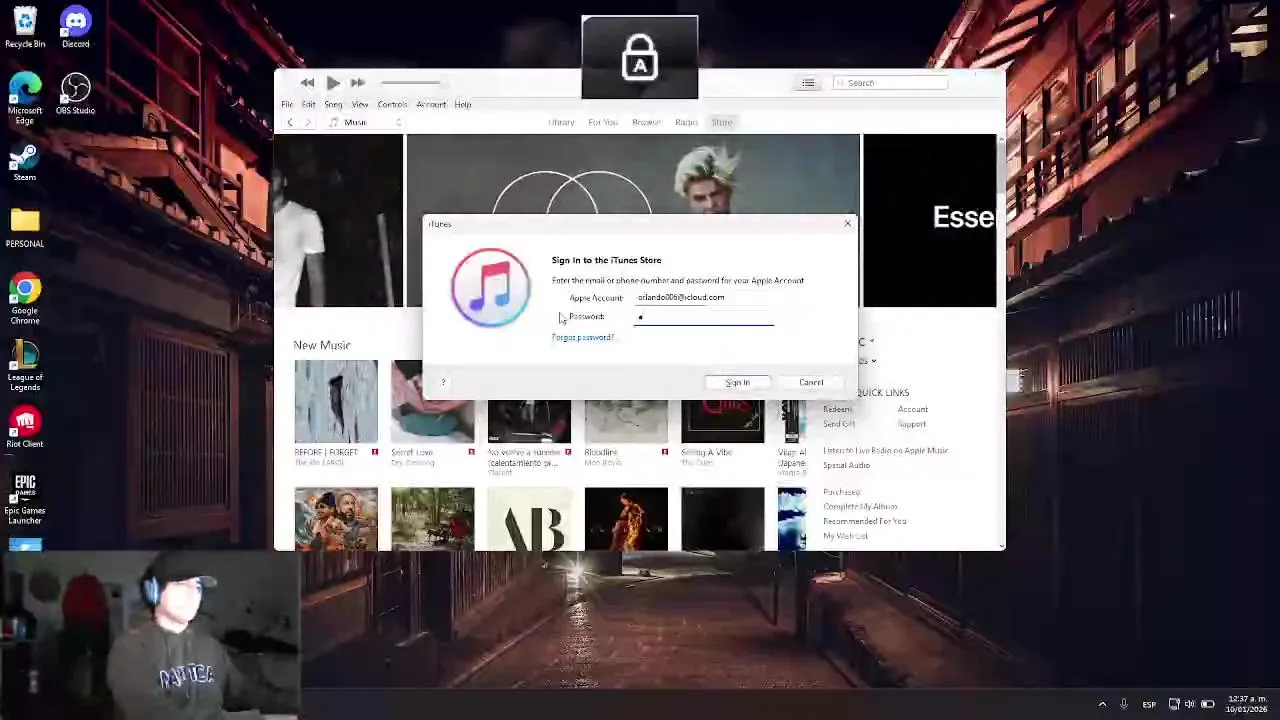Launch Riot Client from the desktop
The image size is (1280, 720).
point(25,428)
